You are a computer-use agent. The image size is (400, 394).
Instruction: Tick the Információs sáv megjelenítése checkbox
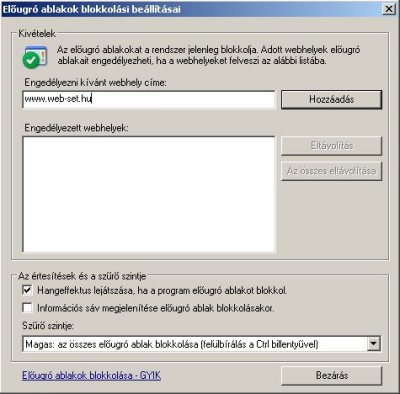(x=27, y=307)
